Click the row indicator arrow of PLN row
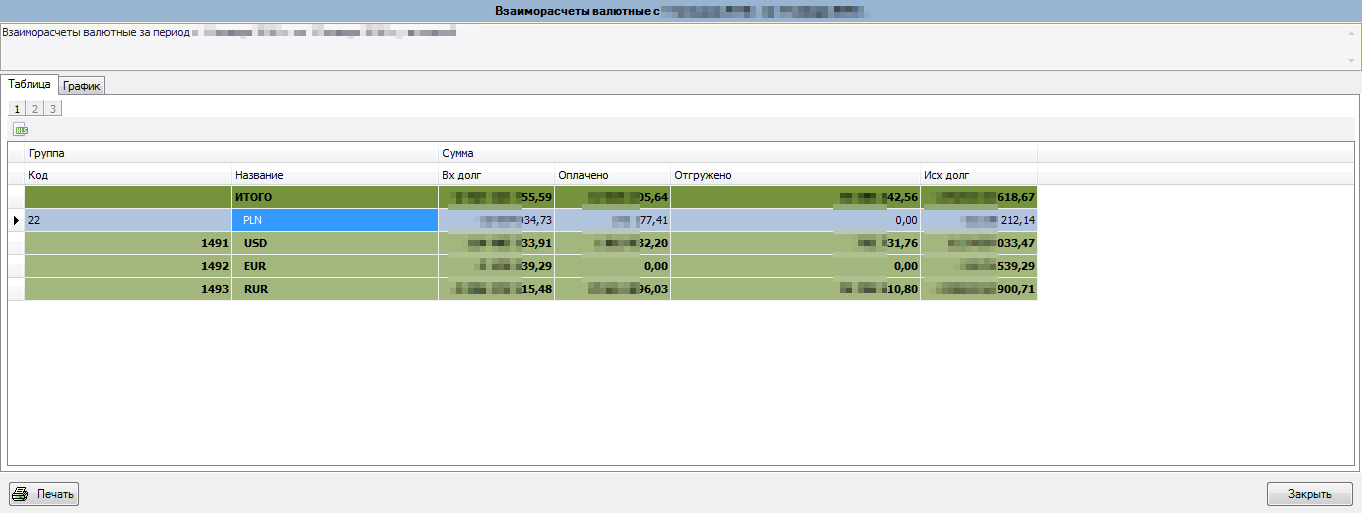 [16, 220]
